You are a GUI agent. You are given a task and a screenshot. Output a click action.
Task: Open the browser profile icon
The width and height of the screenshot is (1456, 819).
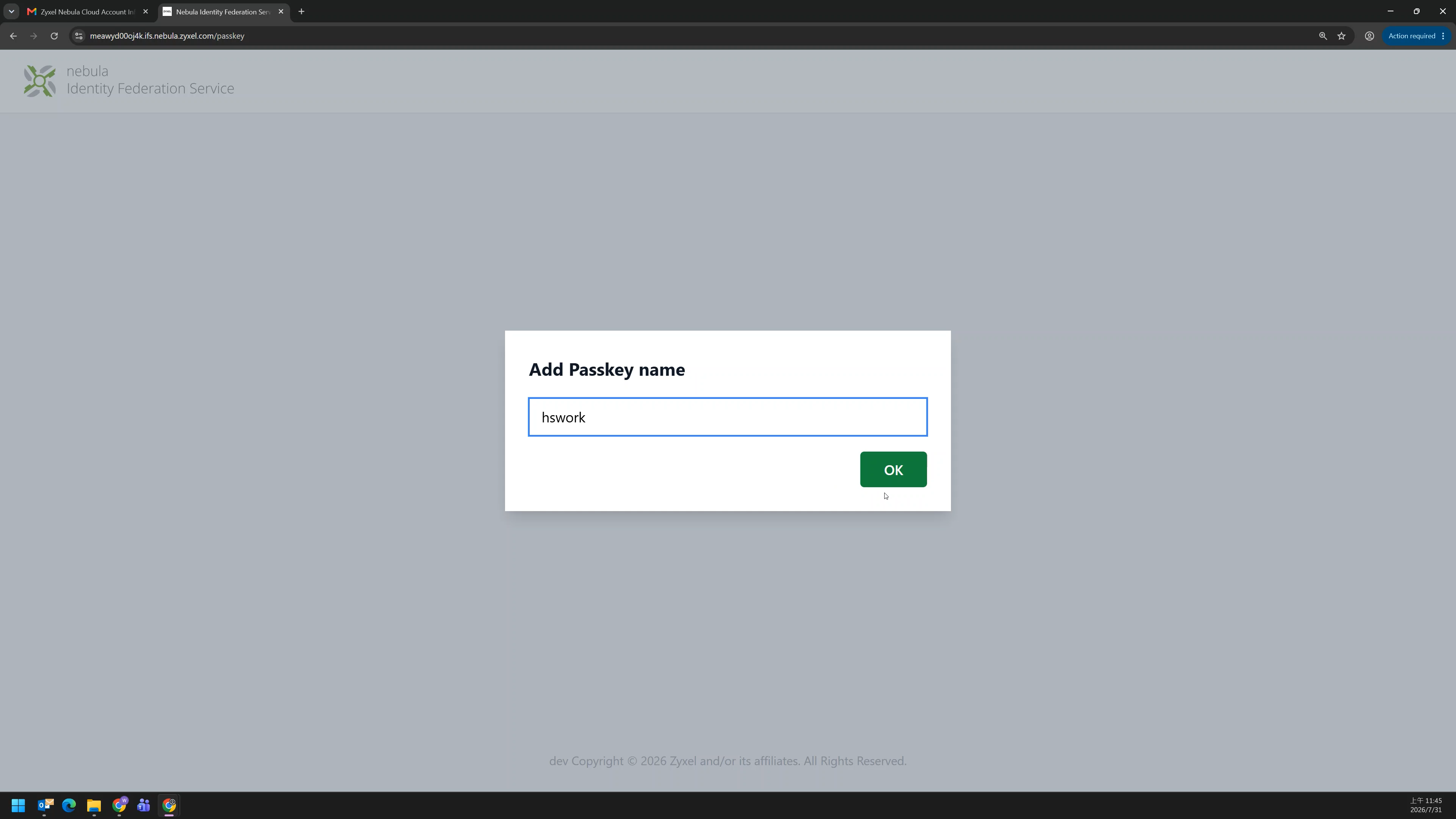[x=1370, y=36]
